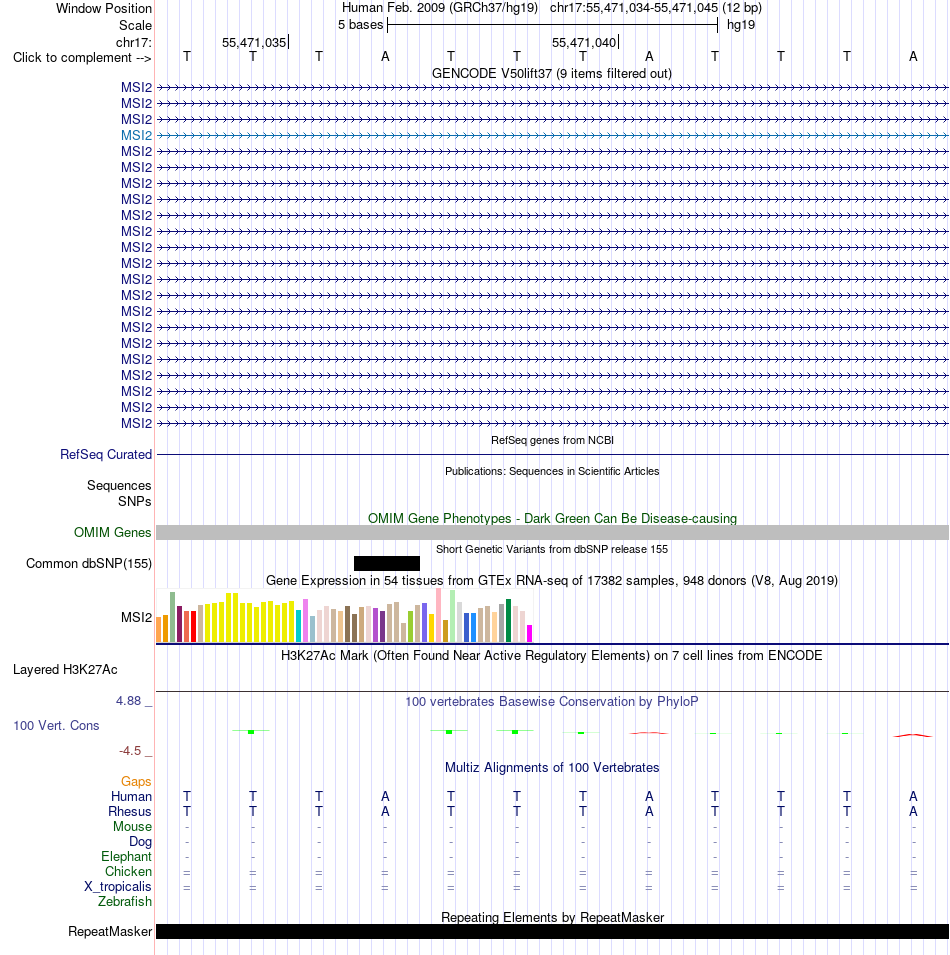Click the 55,471,035 ruler coordinate
The width and height of the screenshot is (950, 955).
coord(254,43)
